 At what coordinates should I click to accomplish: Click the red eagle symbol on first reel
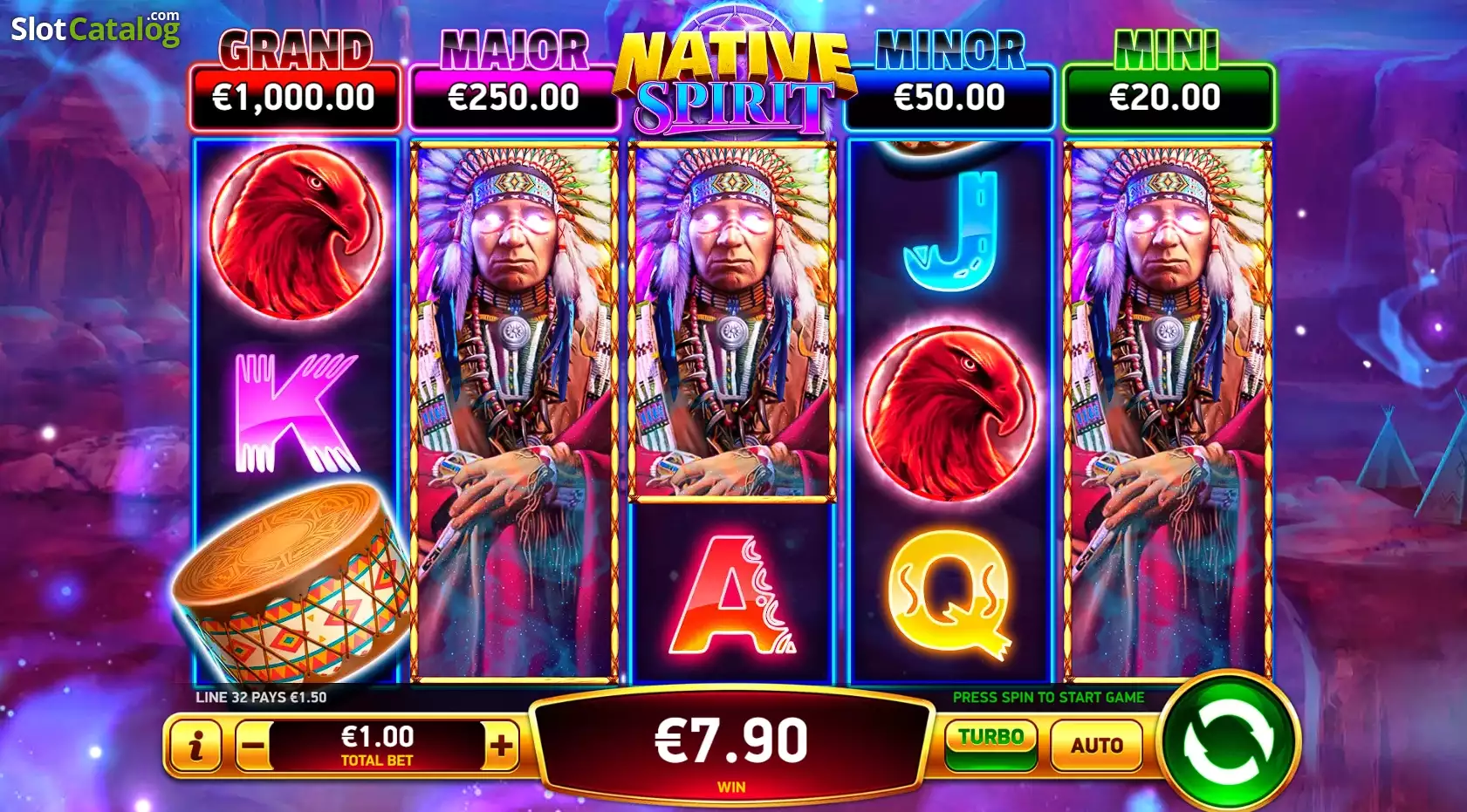[297, 231]
